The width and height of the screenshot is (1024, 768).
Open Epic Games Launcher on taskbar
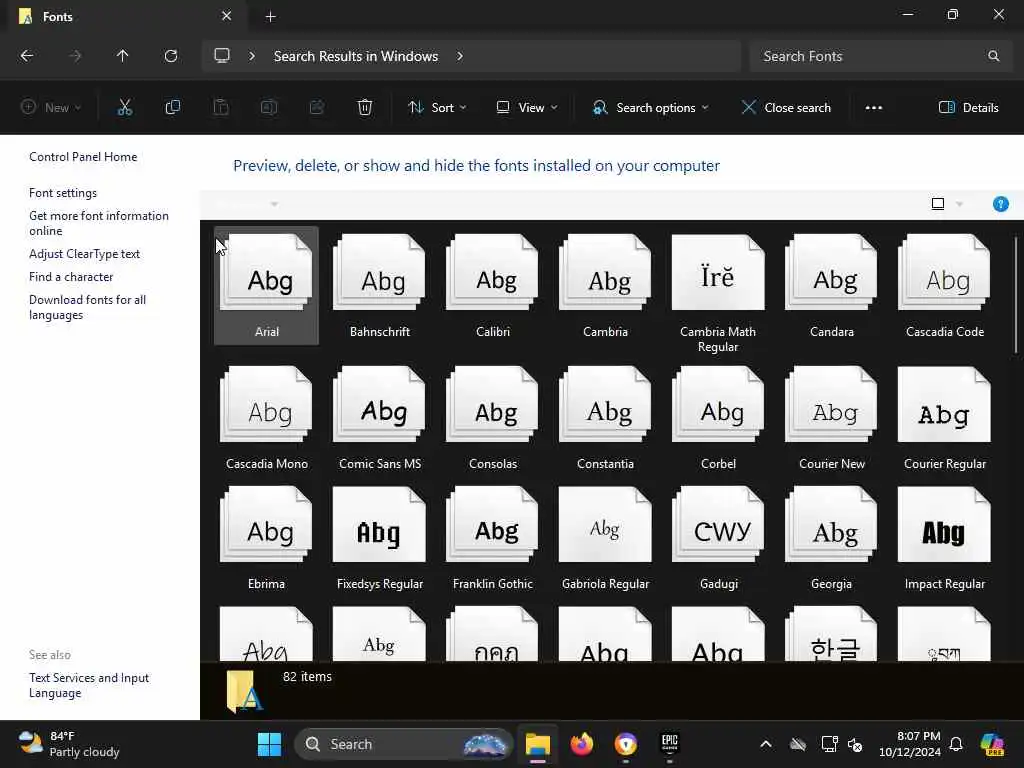(x=669, y=744)
